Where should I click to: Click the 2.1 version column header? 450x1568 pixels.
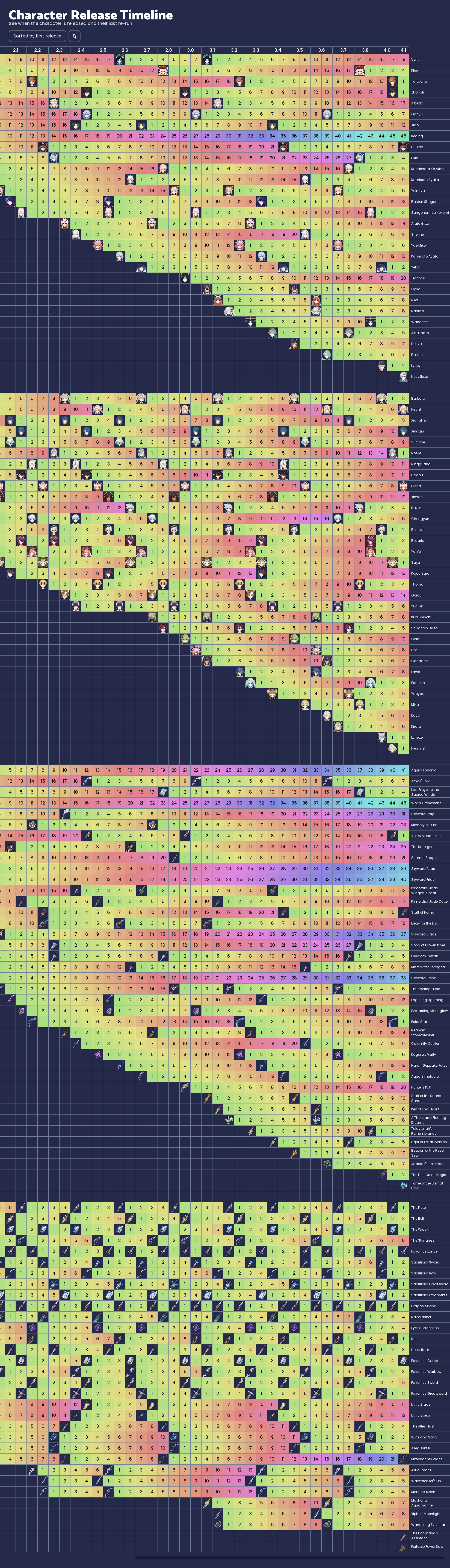[16, 50]
